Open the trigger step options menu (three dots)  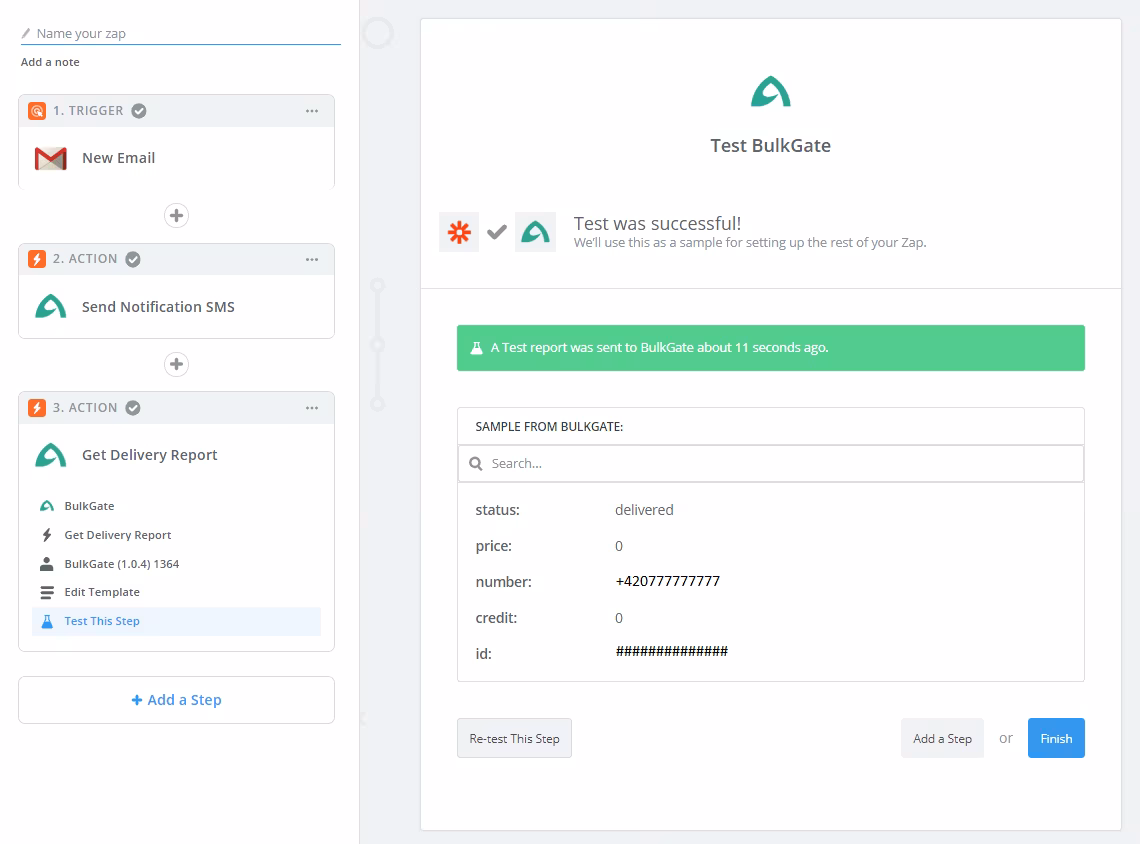click(x=312, y=110)
